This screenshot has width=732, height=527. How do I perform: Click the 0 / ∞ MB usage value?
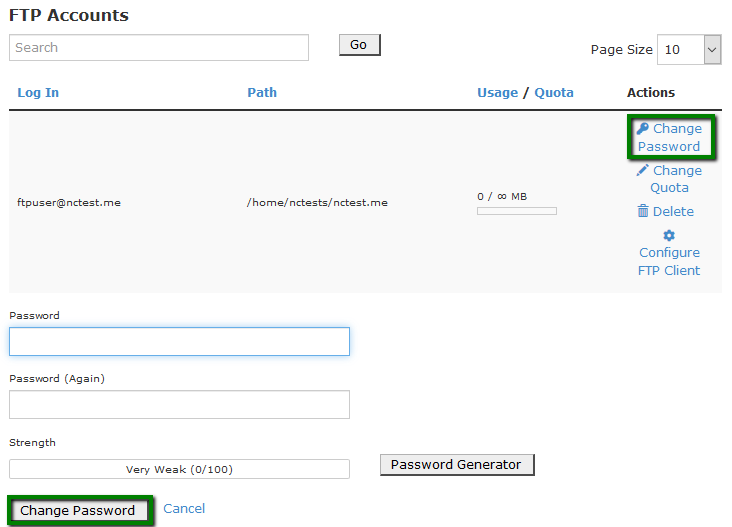(502, 197)
